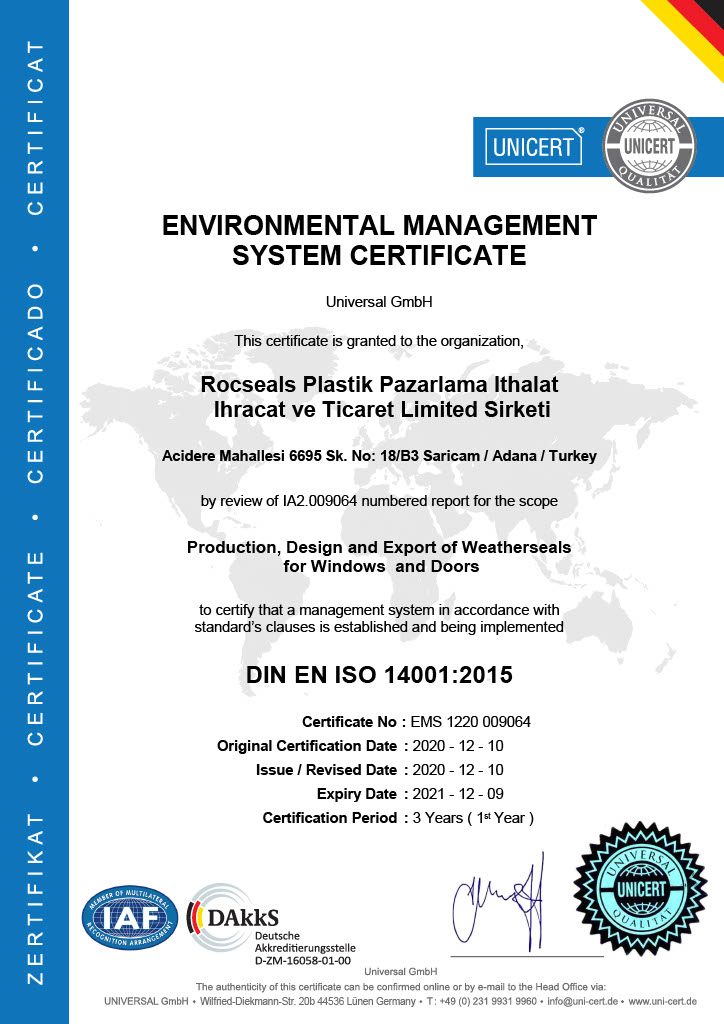724x1024 pixels.
Task: Click the original certification date value 2020 - 12 - 10
Action: tap(458, 746)
